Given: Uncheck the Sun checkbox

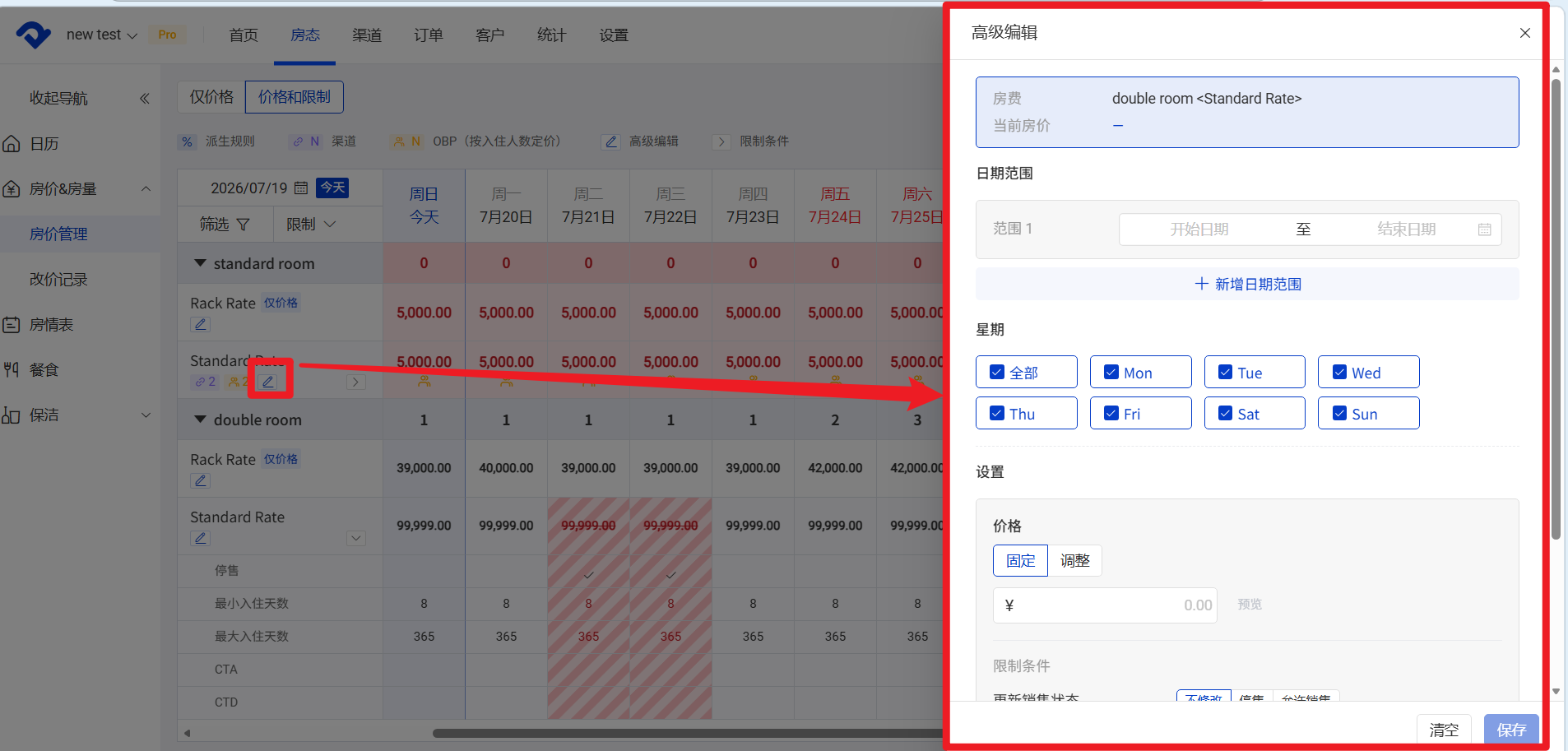Looking at the screenshot, I should pos(1338,414).
